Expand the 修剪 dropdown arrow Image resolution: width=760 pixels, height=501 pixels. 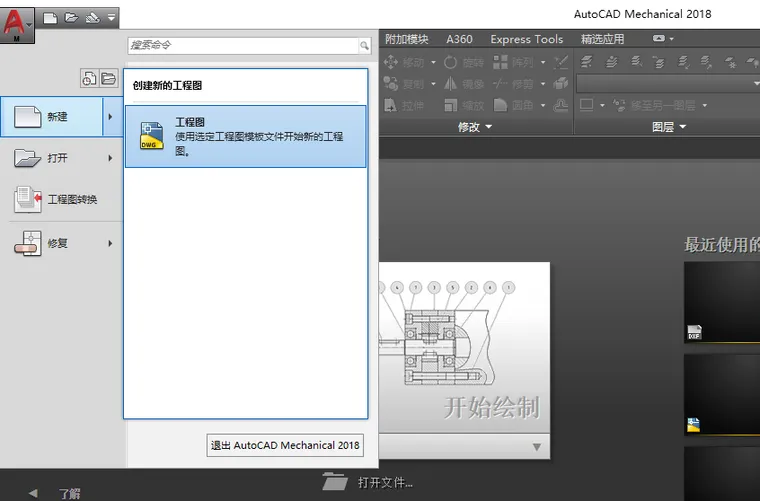tap(543, 84)
